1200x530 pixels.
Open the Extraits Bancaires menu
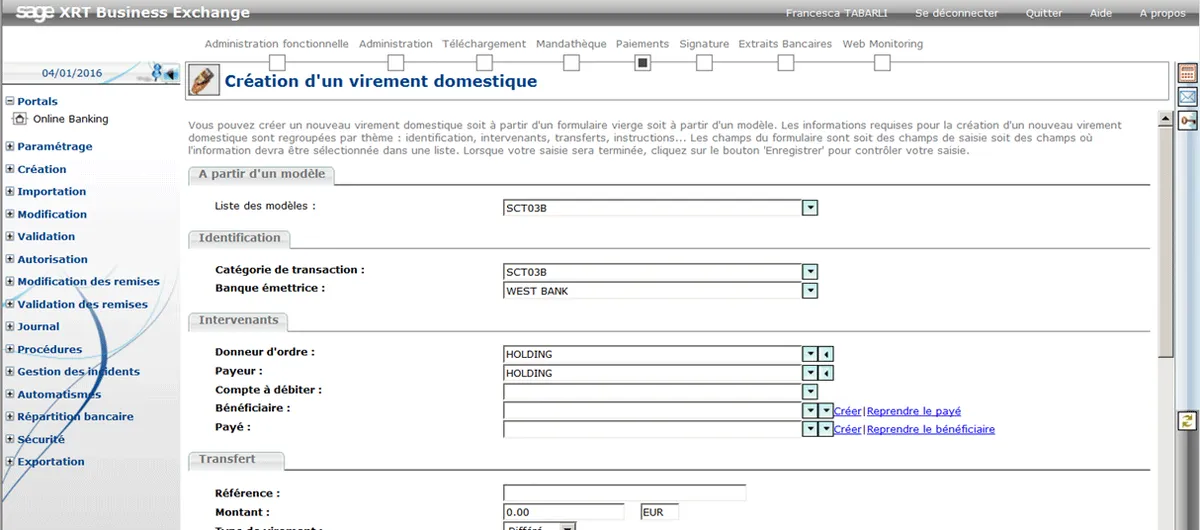(x=785, y=44)
